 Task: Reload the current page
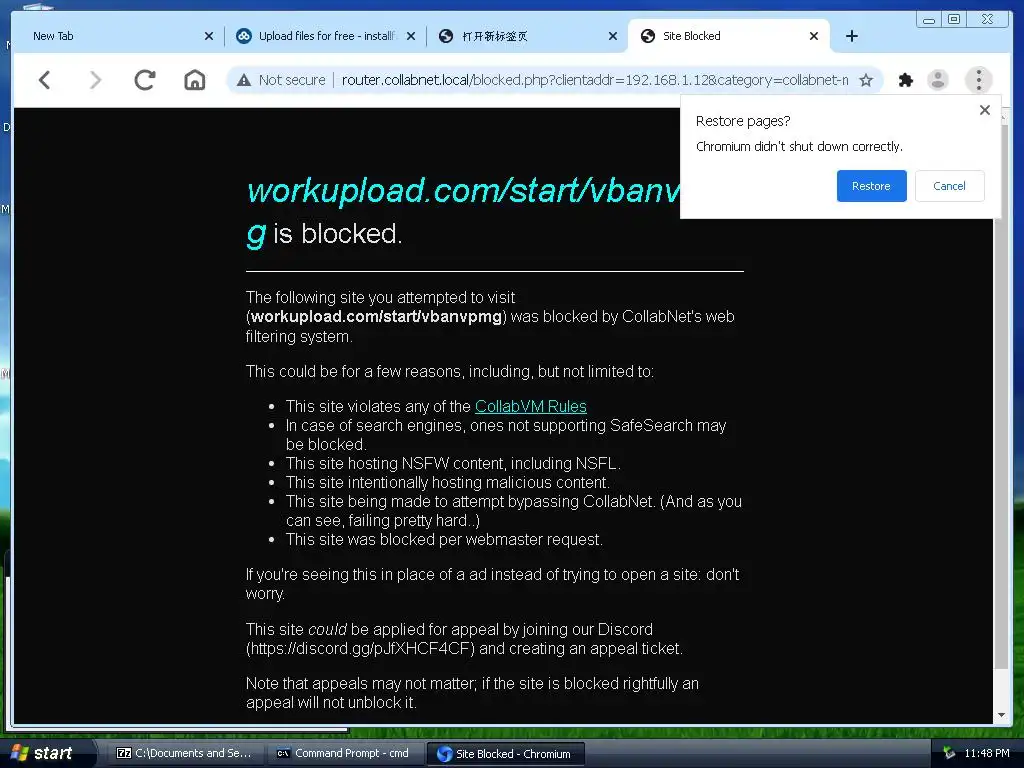144,80
